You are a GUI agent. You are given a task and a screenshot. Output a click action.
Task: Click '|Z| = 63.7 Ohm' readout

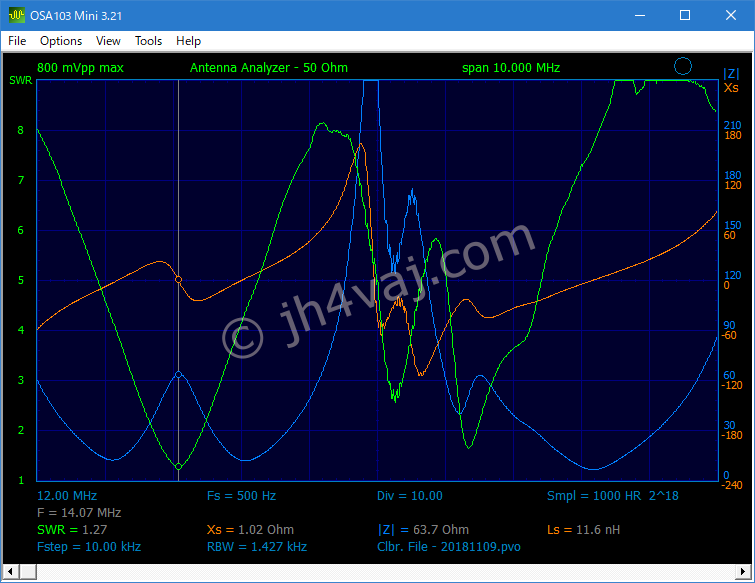coord(423,530)
